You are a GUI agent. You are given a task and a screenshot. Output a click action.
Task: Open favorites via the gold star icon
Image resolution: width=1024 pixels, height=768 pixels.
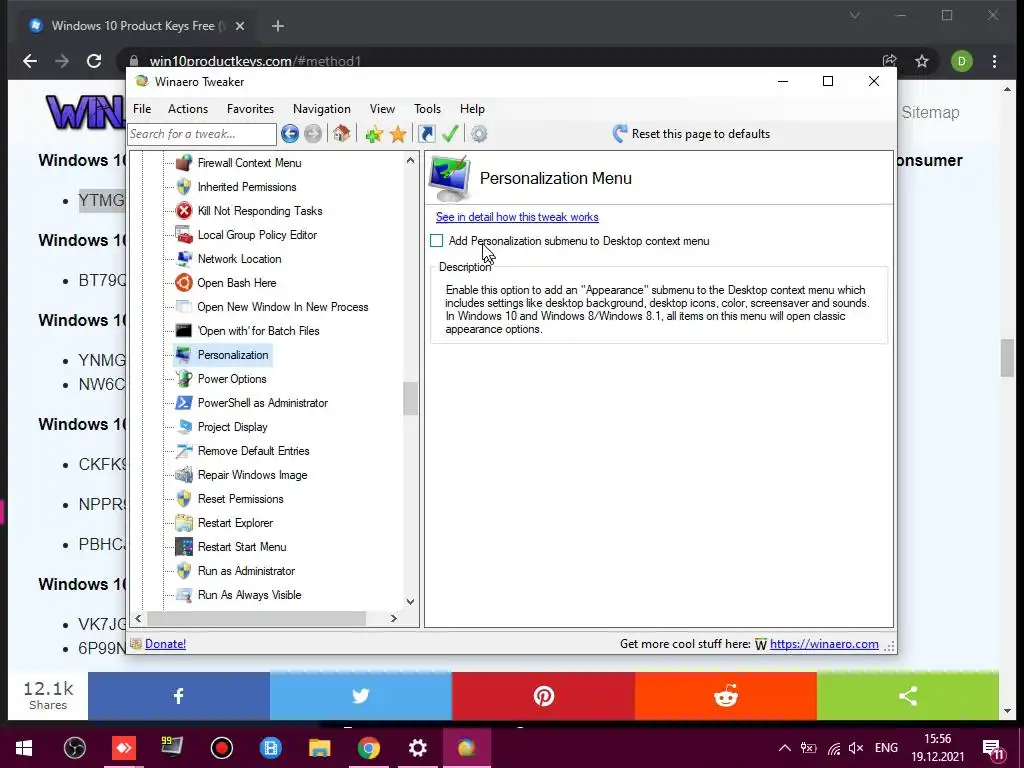(398, 134)
